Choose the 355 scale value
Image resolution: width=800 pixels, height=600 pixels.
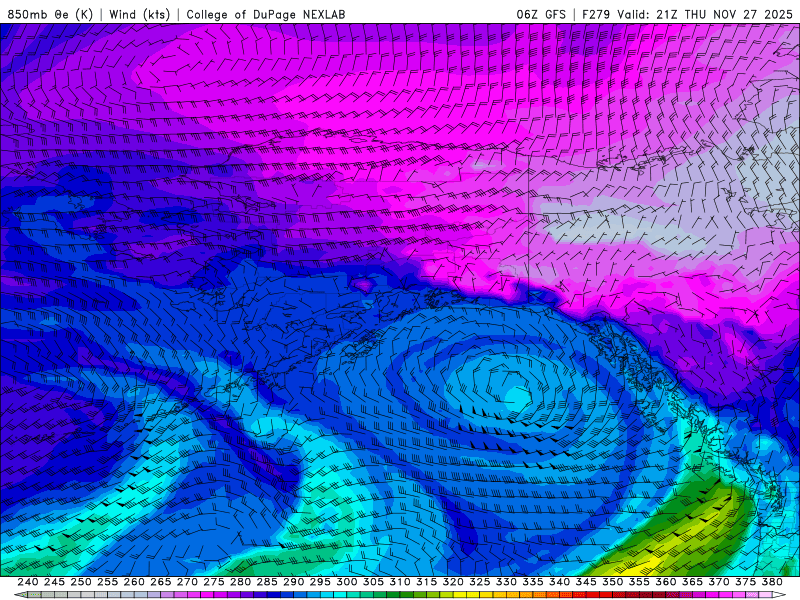(639, 582)
